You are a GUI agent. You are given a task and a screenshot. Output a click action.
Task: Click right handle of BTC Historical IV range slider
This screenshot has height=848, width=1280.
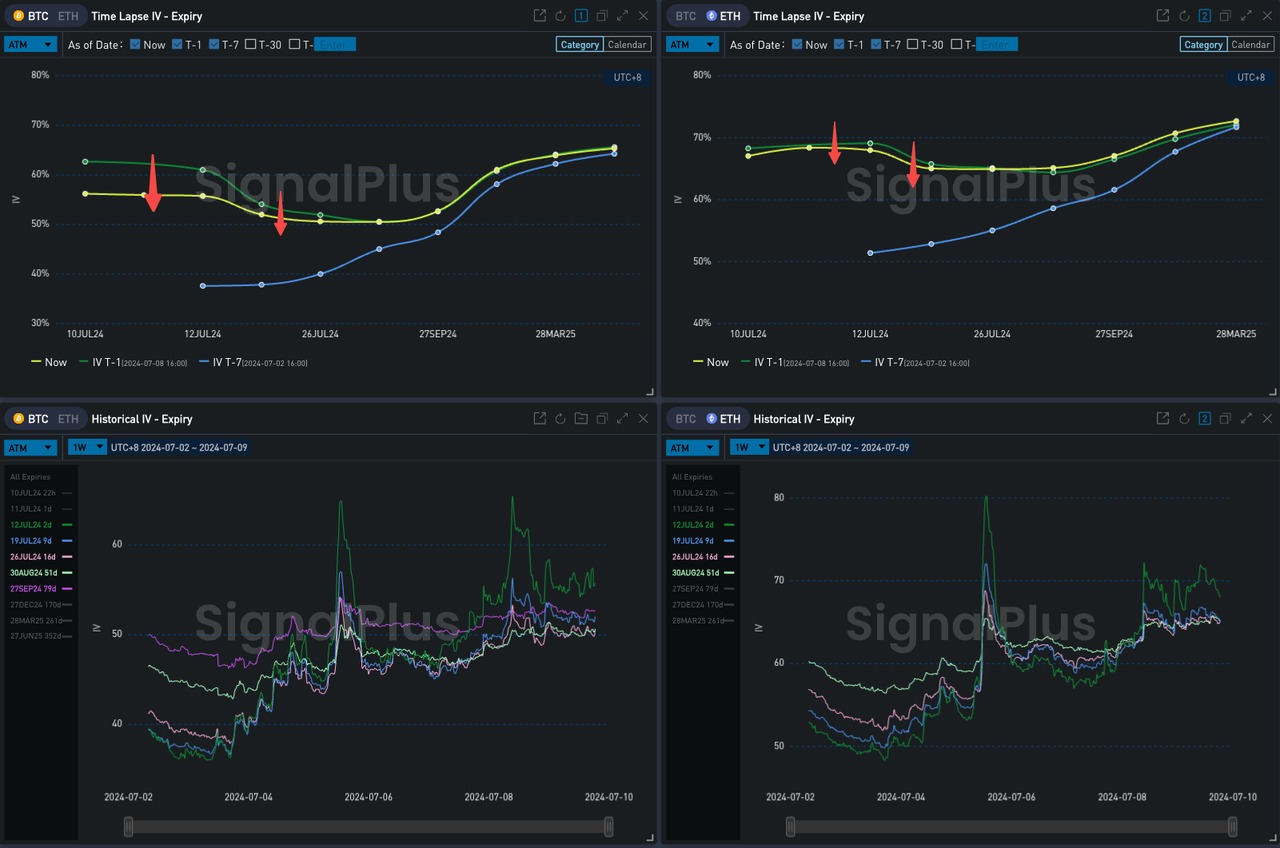(x=609, y=827)
